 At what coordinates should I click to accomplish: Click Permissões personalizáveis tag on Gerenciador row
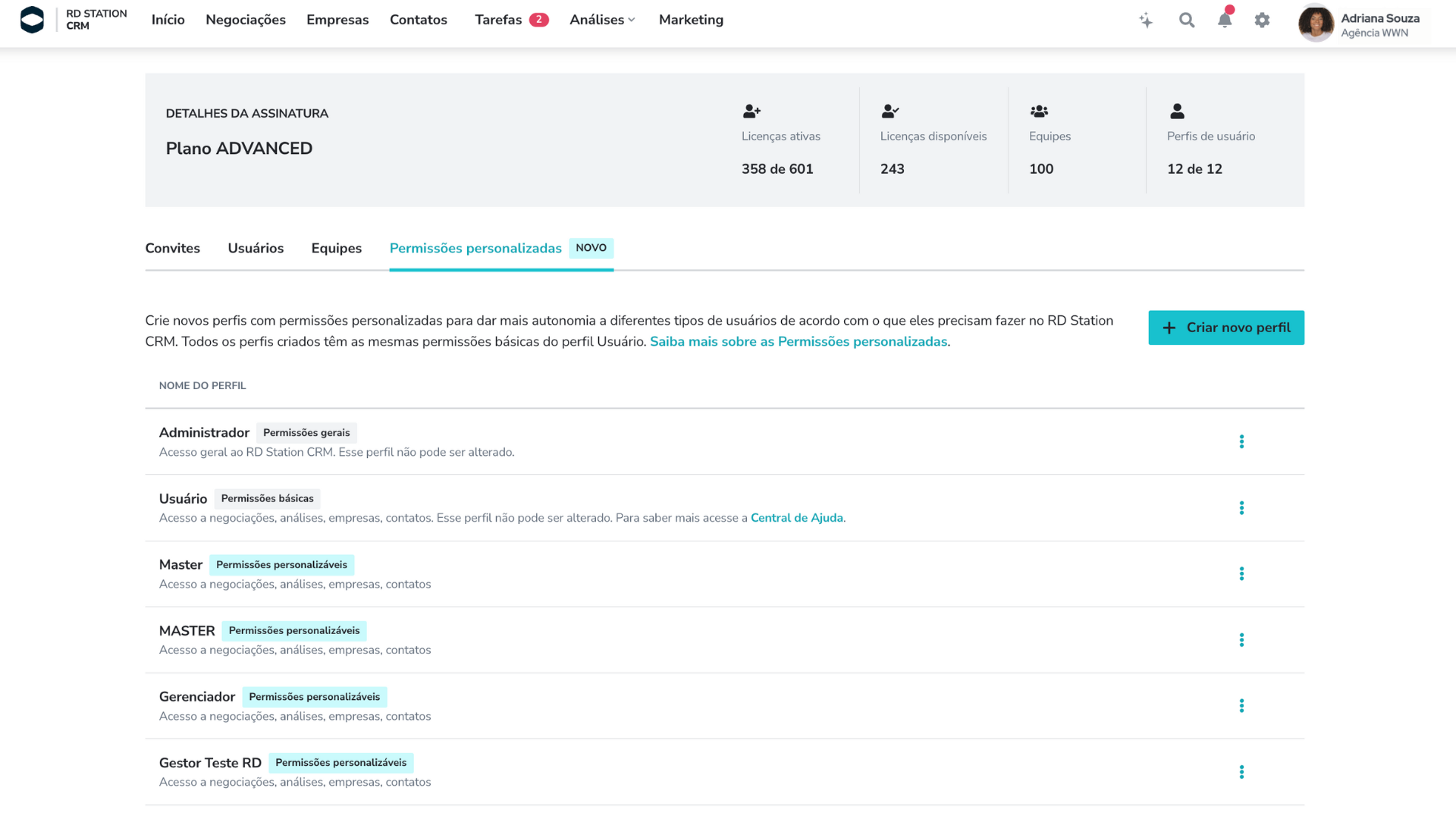pyautogui.click(x=315, y=697)
